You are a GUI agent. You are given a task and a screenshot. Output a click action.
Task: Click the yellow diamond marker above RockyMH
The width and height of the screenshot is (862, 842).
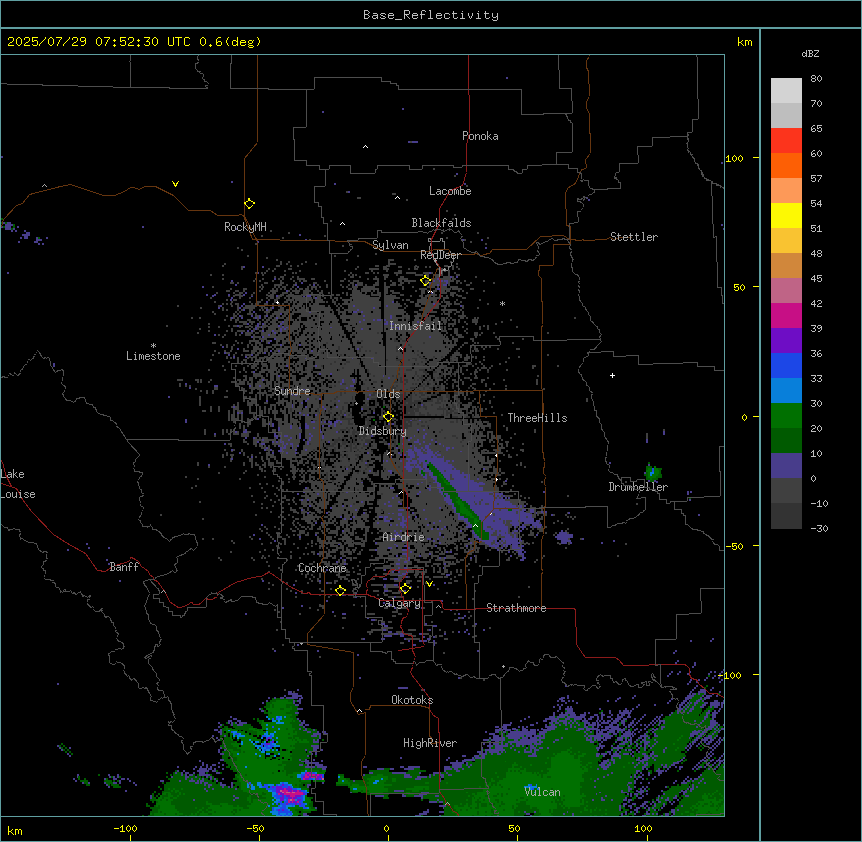coord(249,204)
